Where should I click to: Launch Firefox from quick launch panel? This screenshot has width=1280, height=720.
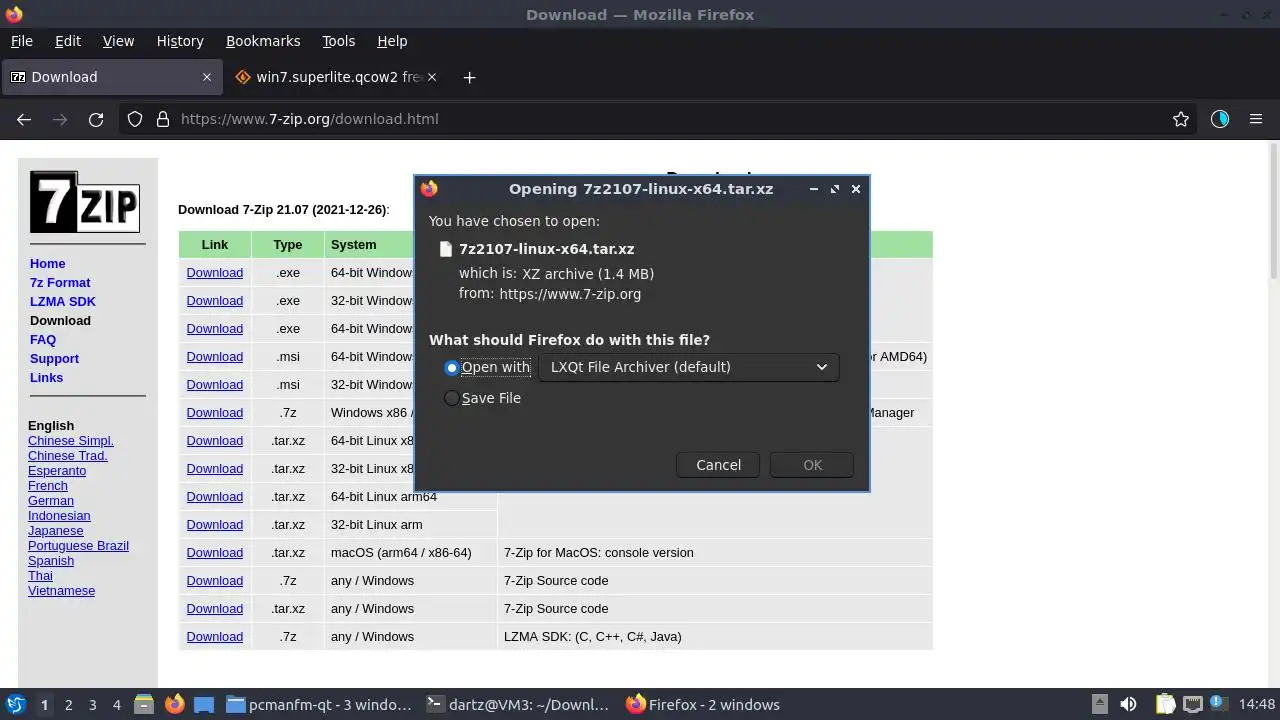(x=174, y=704)
